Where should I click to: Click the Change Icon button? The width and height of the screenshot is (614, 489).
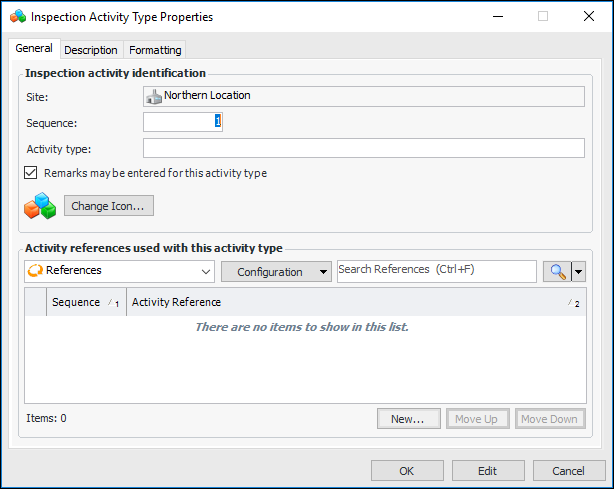[108, 206]
